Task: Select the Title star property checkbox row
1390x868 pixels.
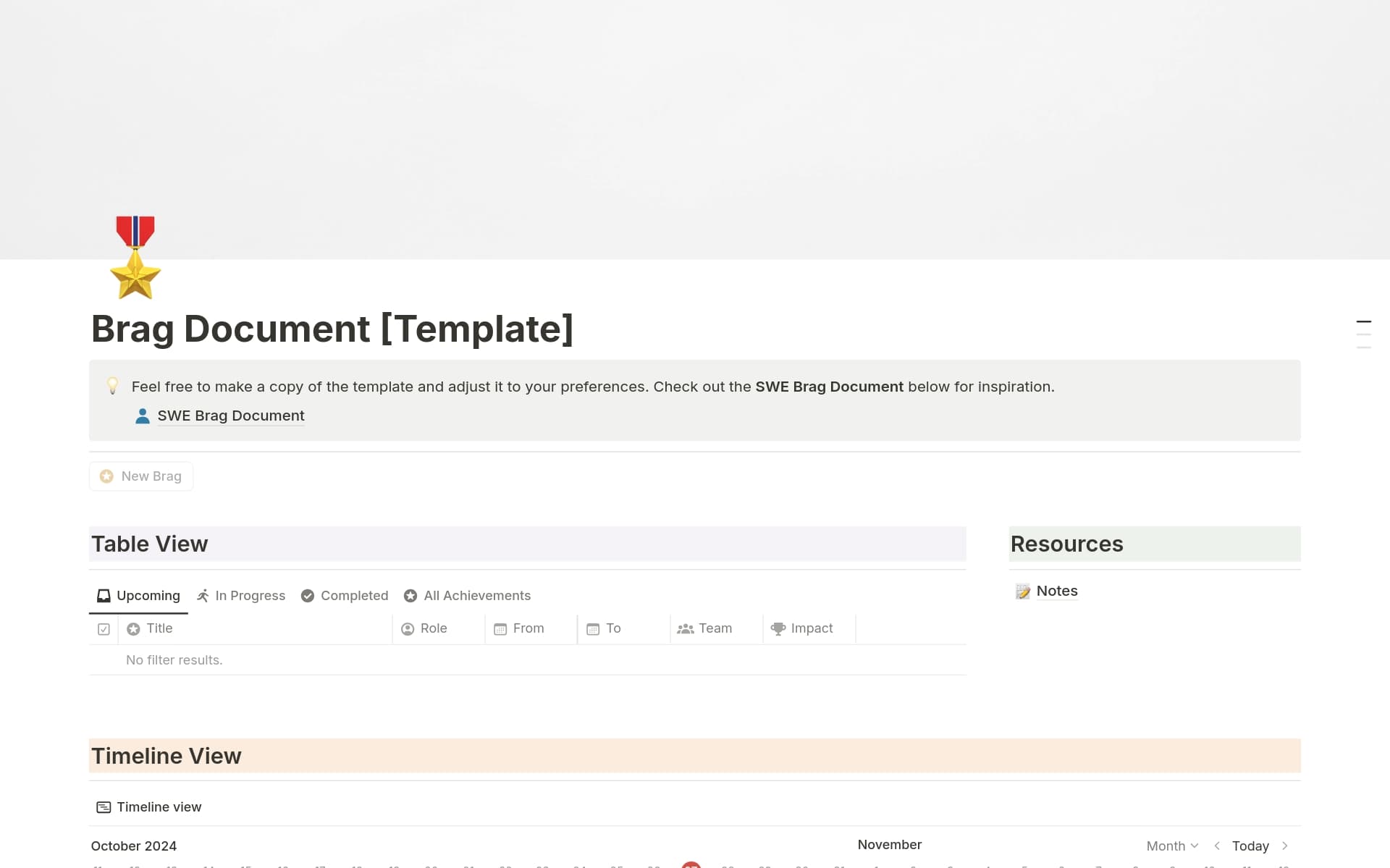Action: click(x=133, y=628)
